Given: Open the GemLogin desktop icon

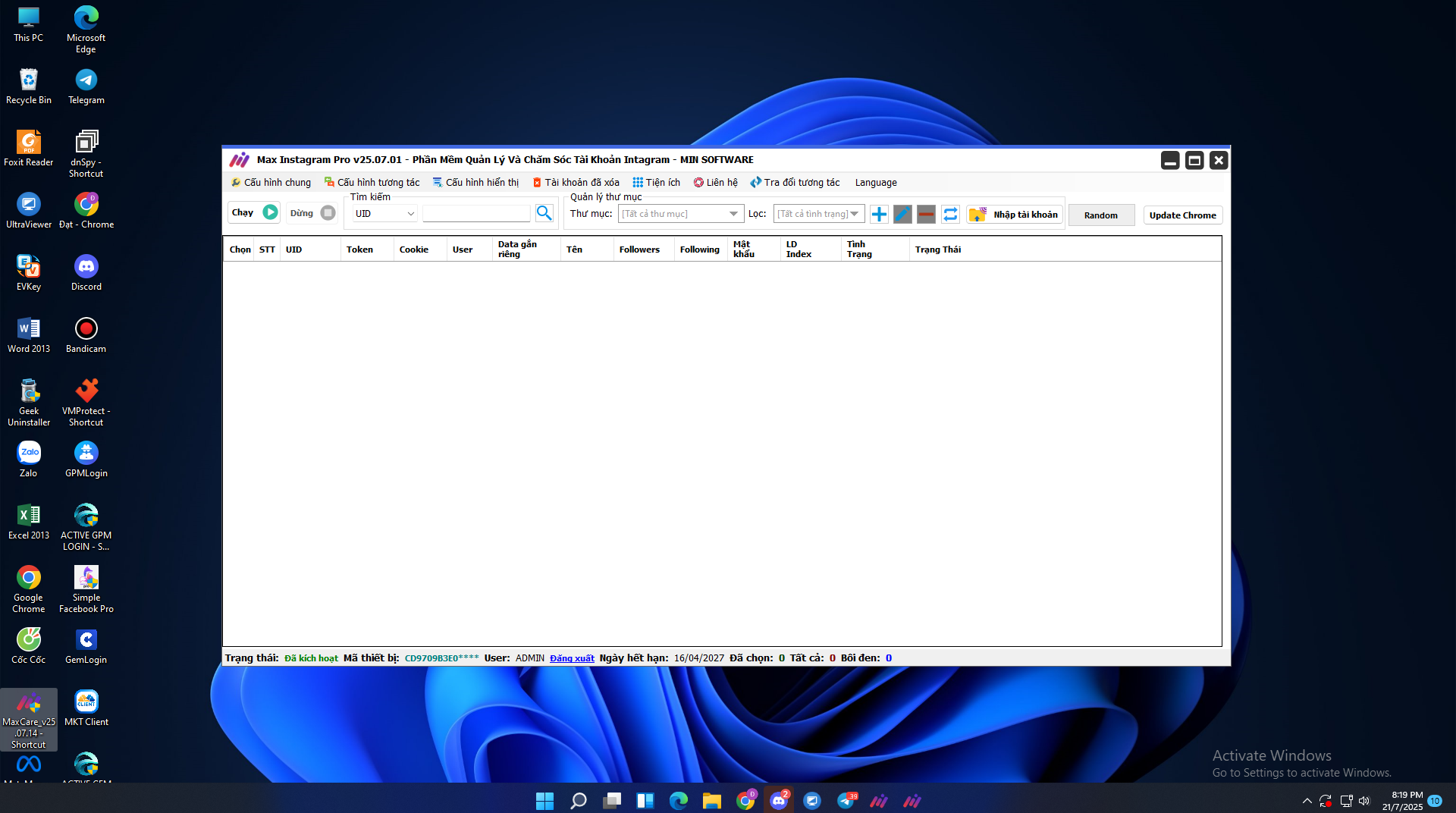Looking at the screenshot, I should pyautogui.click(x=86, y=646).
